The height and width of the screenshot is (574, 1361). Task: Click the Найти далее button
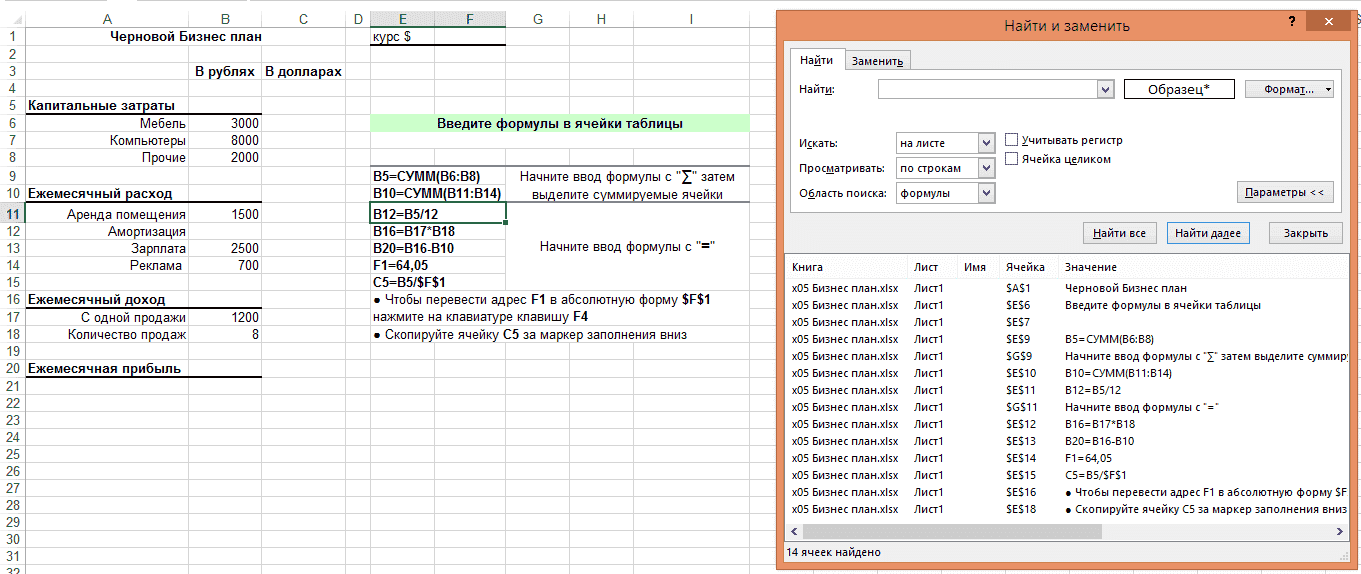click(x=1207, y=233)
